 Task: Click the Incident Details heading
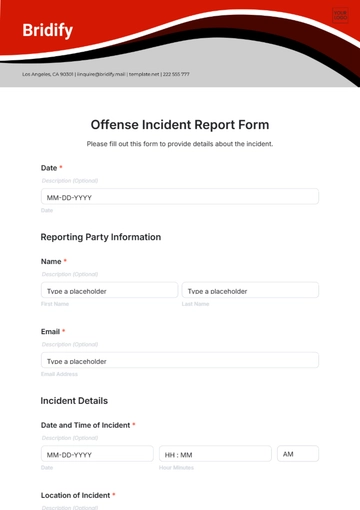[x=74, y=401]
